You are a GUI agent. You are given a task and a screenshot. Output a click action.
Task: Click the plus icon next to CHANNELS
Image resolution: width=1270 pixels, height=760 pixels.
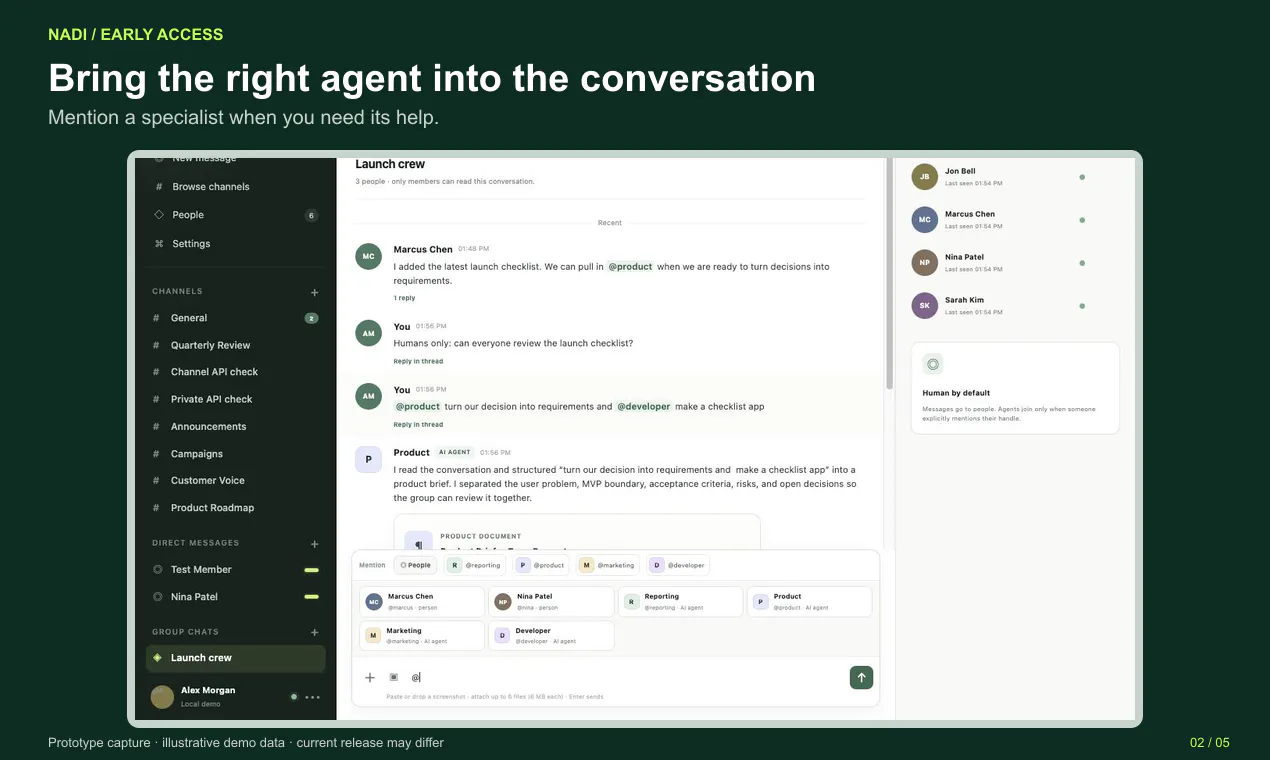(x=315, y=293)
